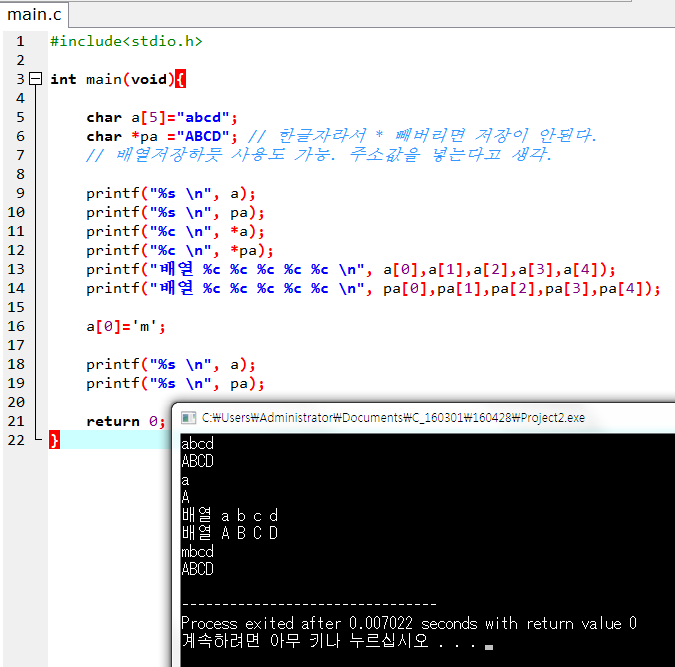Click the Project2.exe console title bar path
Image resolution: width=675 pixels, height=667 pixels.
(x=393, y=418)
